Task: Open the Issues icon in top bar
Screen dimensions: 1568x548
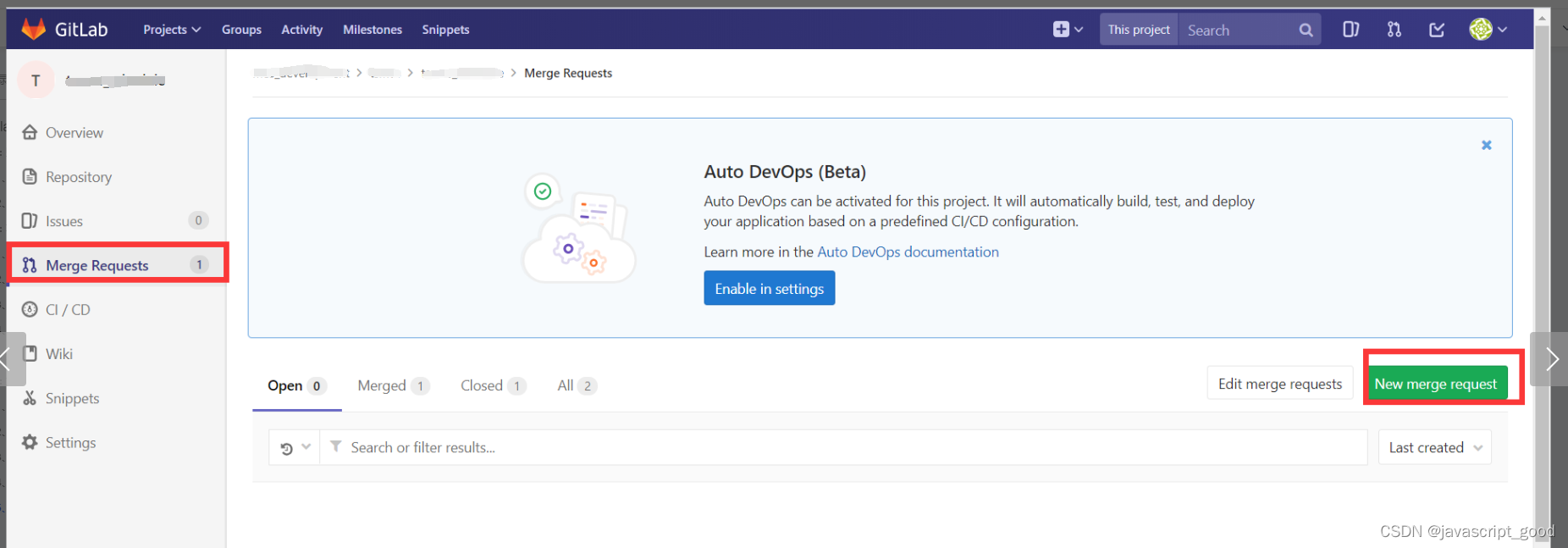Action: [x=1350, y=30]
